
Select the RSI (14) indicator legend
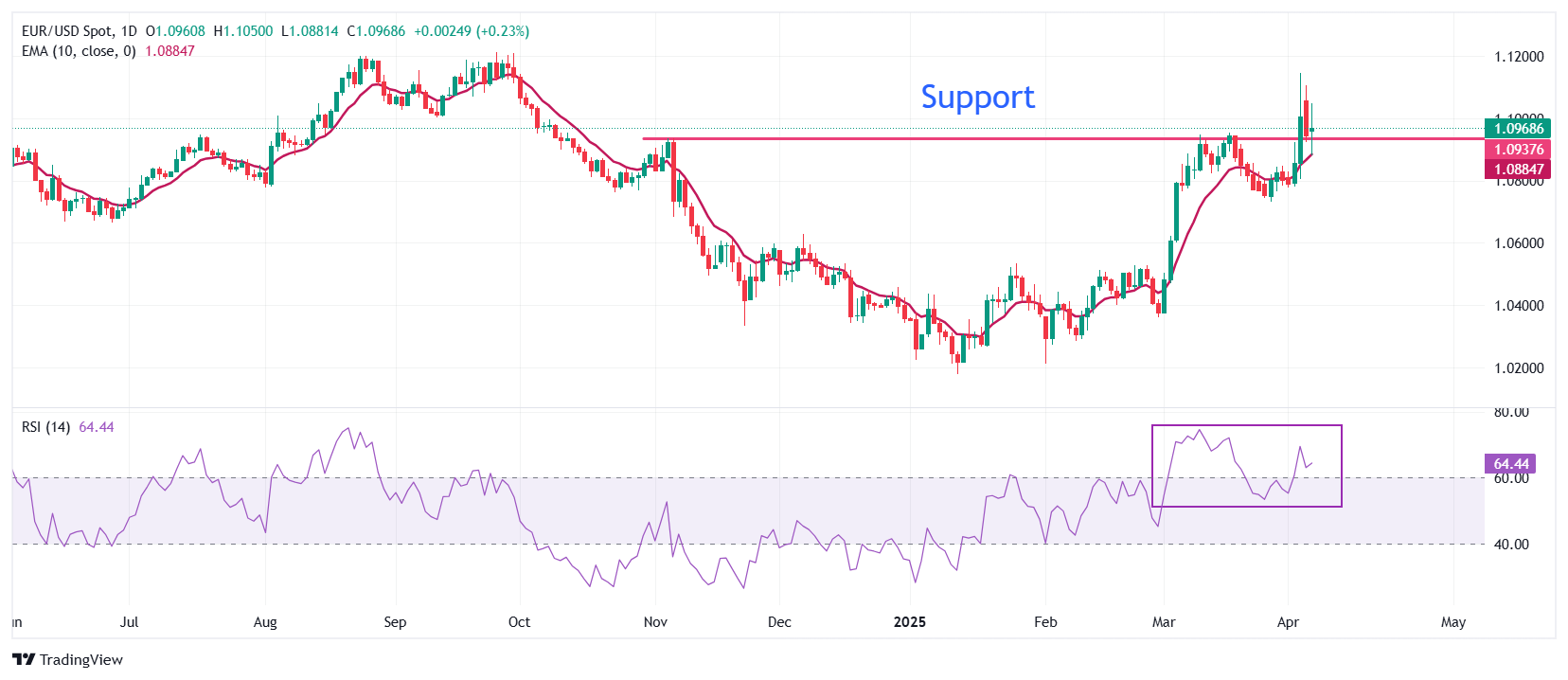point(45,427)
